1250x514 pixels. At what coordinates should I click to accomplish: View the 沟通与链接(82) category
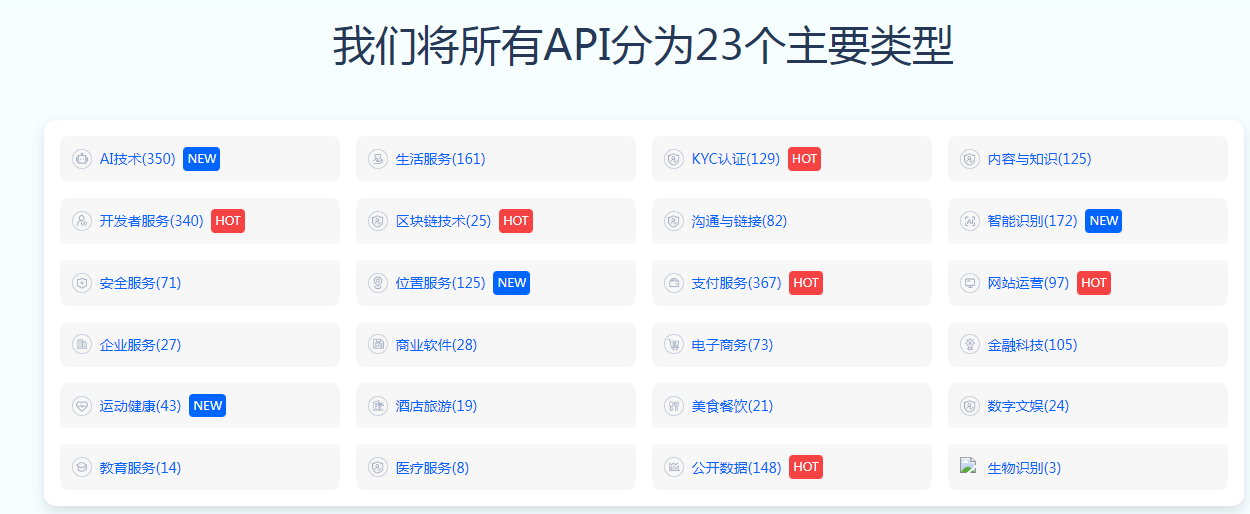click(x=740, y=221)
